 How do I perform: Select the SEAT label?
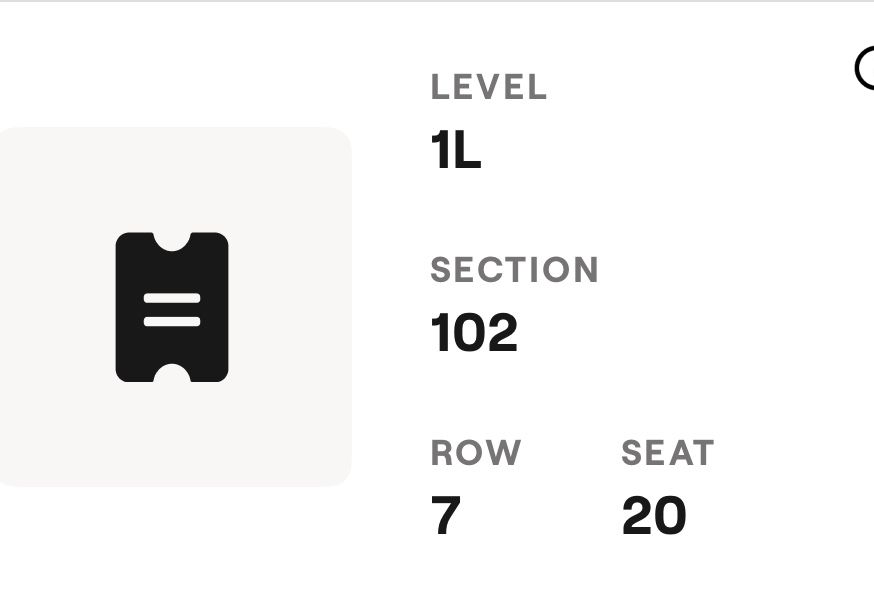pyautogui.click(x=667, y=452)
